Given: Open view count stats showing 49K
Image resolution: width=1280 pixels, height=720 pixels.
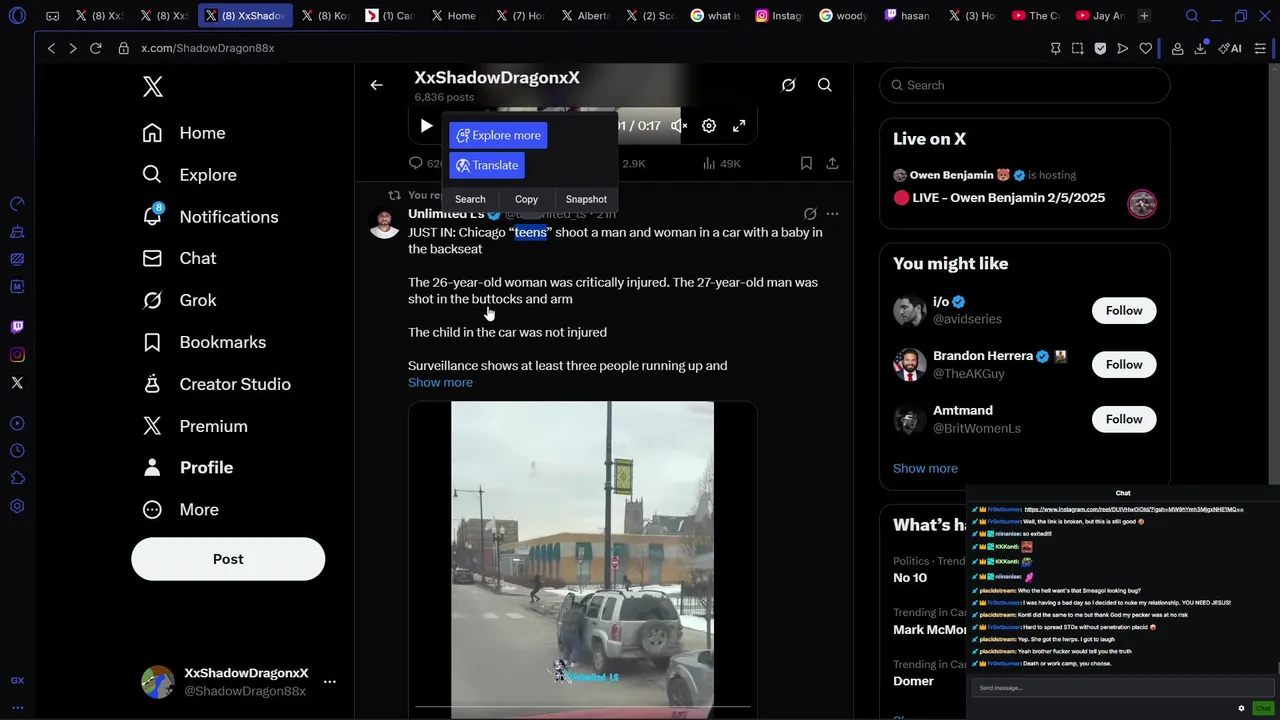Looking at the screenshot, I should [x=721, y=163].
